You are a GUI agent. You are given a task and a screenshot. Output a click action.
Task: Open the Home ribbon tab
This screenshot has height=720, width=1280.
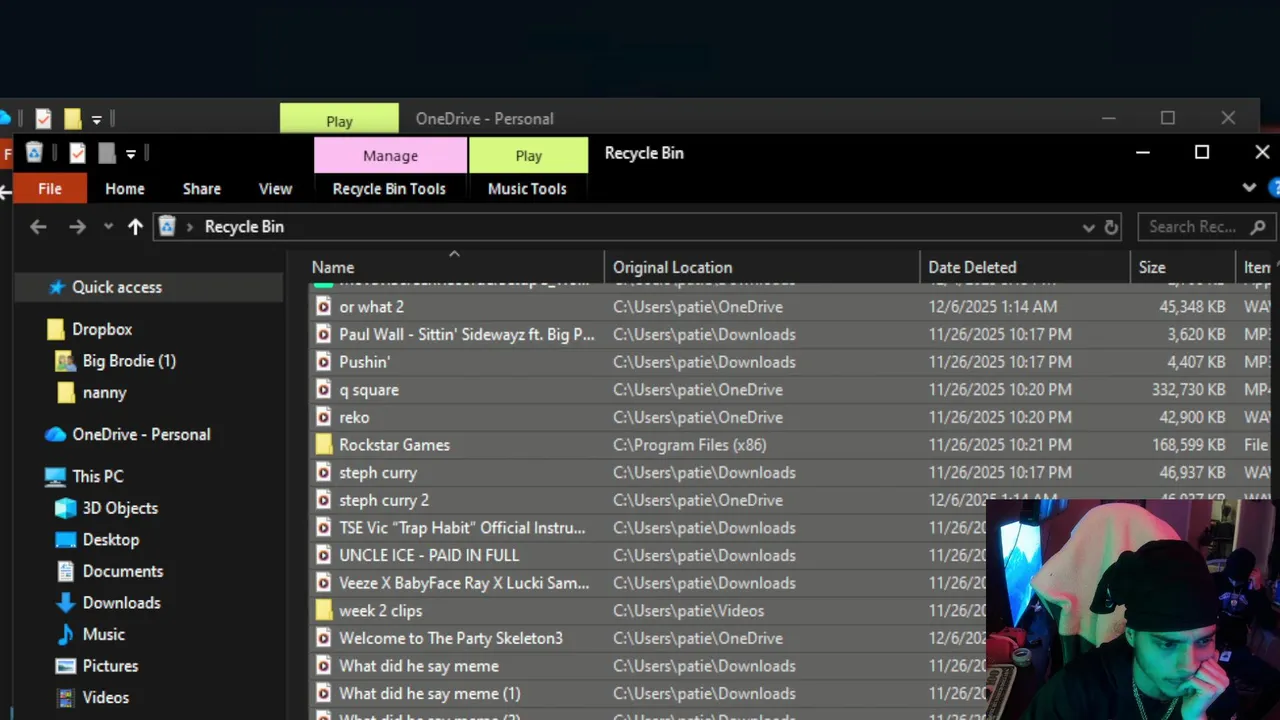click(x=125, y=188)
